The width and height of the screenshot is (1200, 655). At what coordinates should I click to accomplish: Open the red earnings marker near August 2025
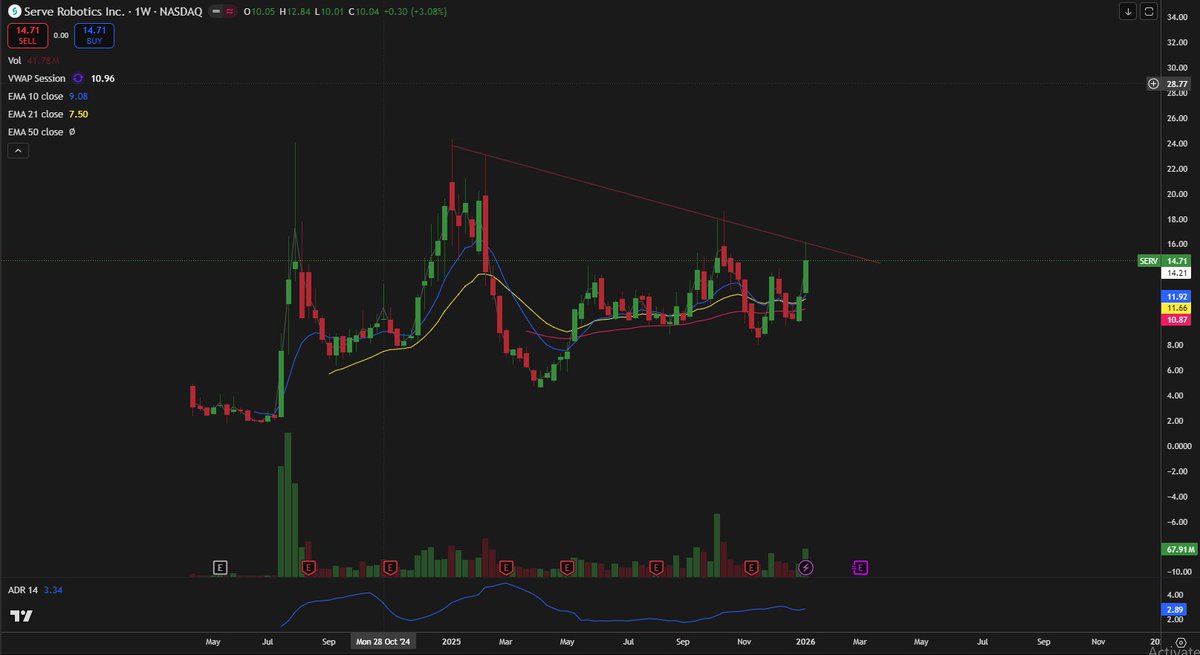(x=657, y=568)
